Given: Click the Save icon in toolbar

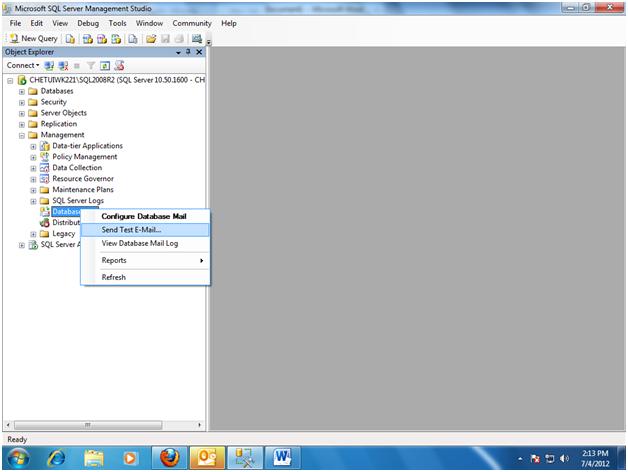Looking at the screenshot, I should point(165,39).
